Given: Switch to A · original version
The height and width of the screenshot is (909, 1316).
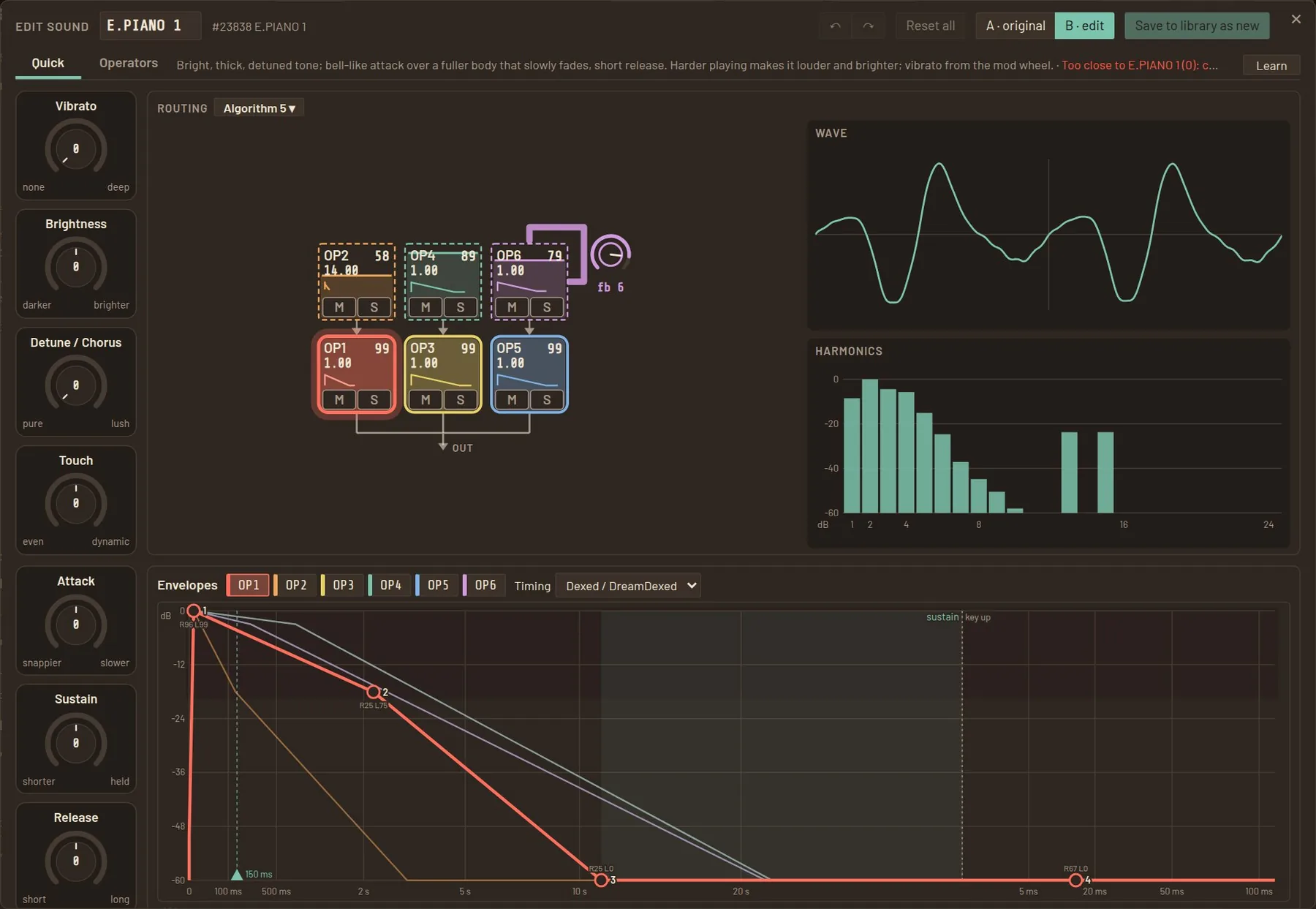Looking at the screenshot, I should (1016, 26).
